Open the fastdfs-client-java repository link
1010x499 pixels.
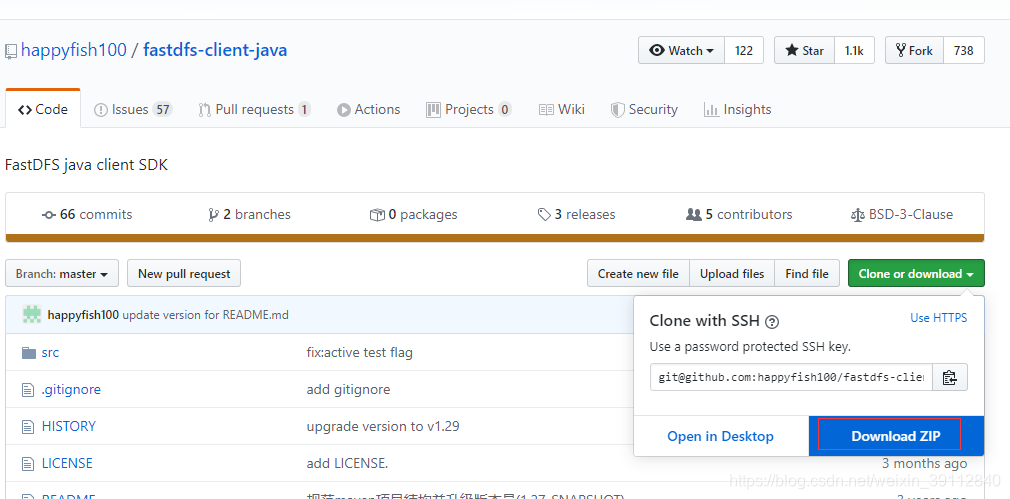tap(215, 50)
